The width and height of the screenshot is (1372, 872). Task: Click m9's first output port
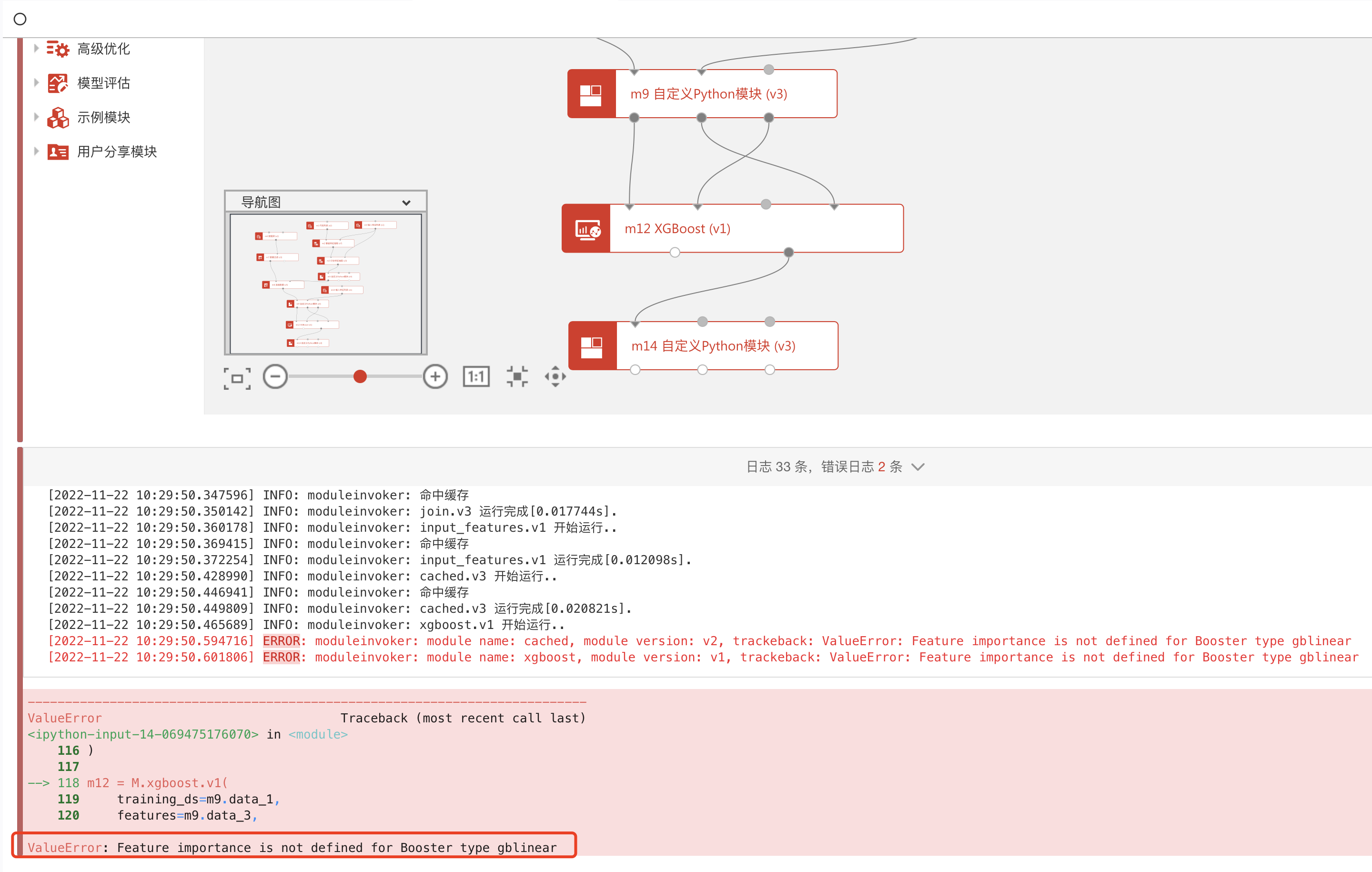coord(634,118)
